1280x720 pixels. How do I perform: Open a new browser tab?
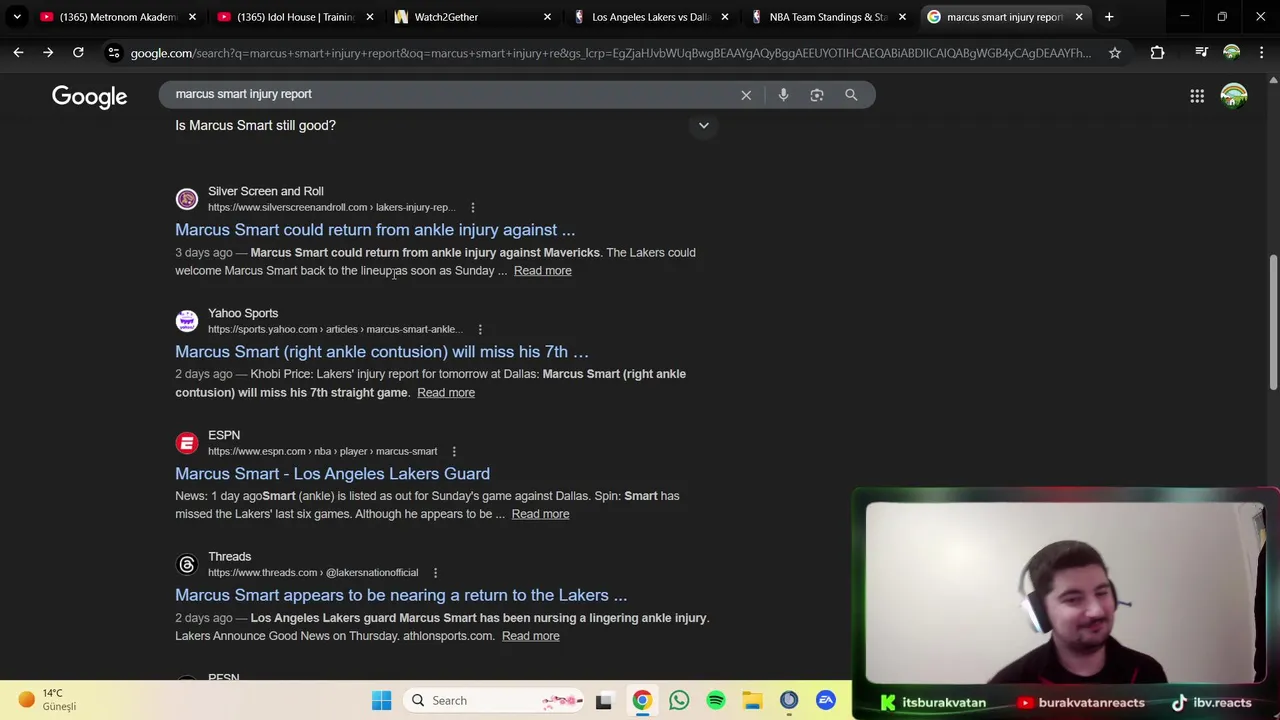coord(1109,17)
